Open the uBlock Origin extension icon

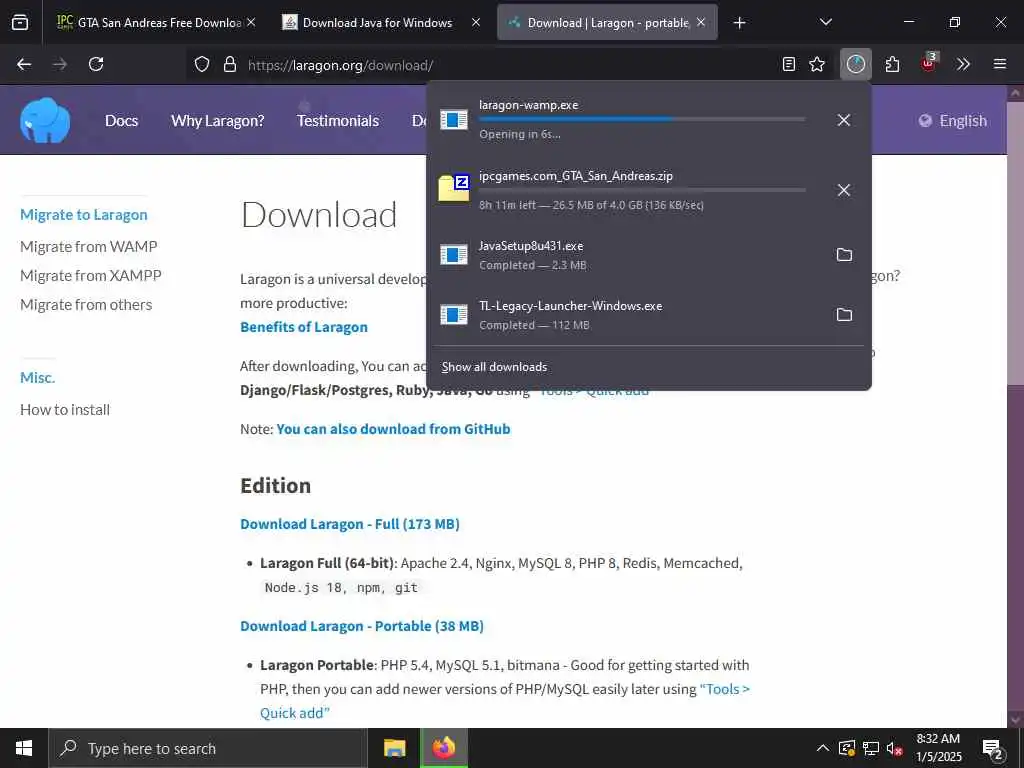[x=928, y=63]
